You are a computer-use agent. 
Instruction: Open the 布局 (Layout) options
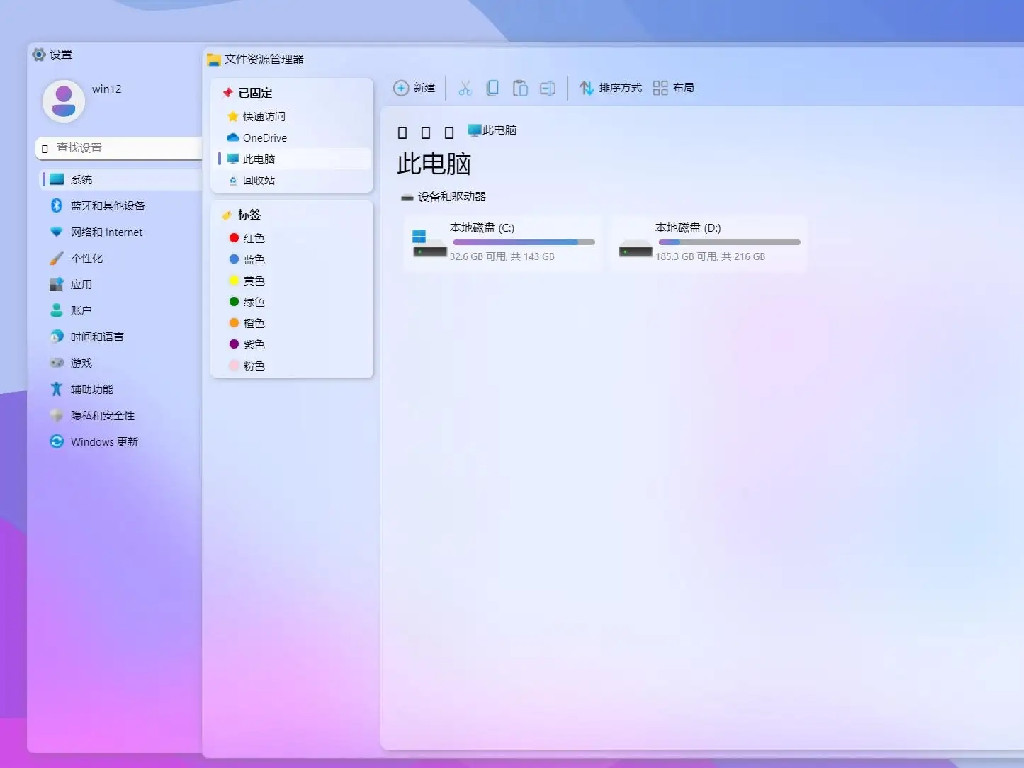(673, 88)
